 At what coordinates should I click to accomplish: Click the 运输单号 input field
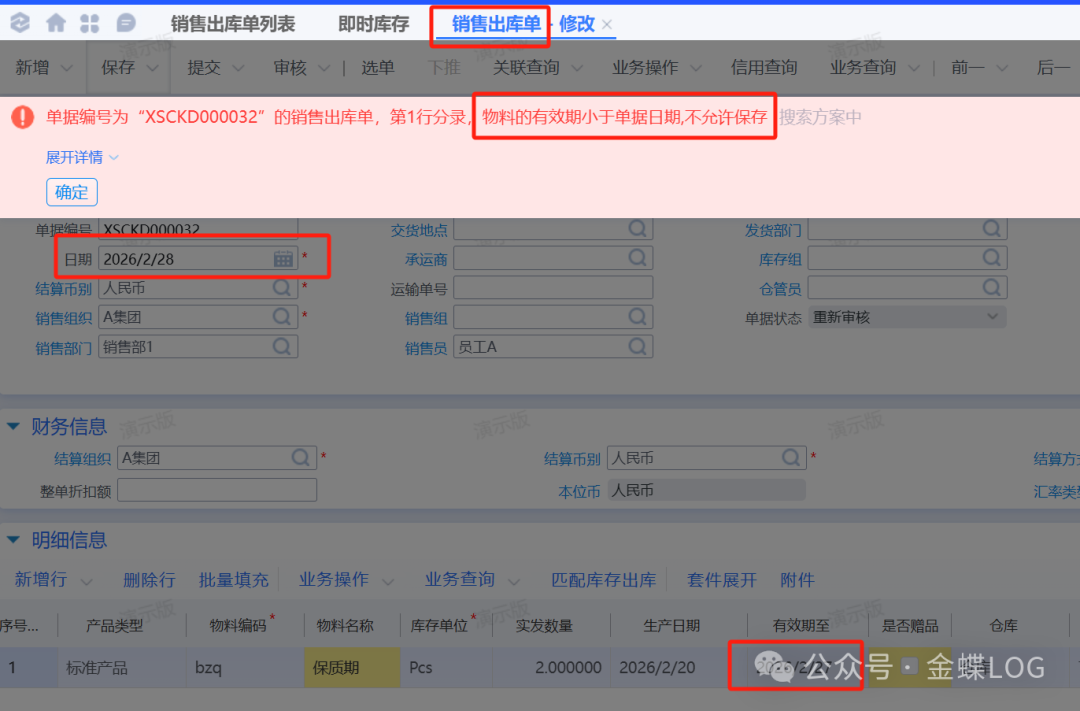pyautogui.click(x=552, y=288)
